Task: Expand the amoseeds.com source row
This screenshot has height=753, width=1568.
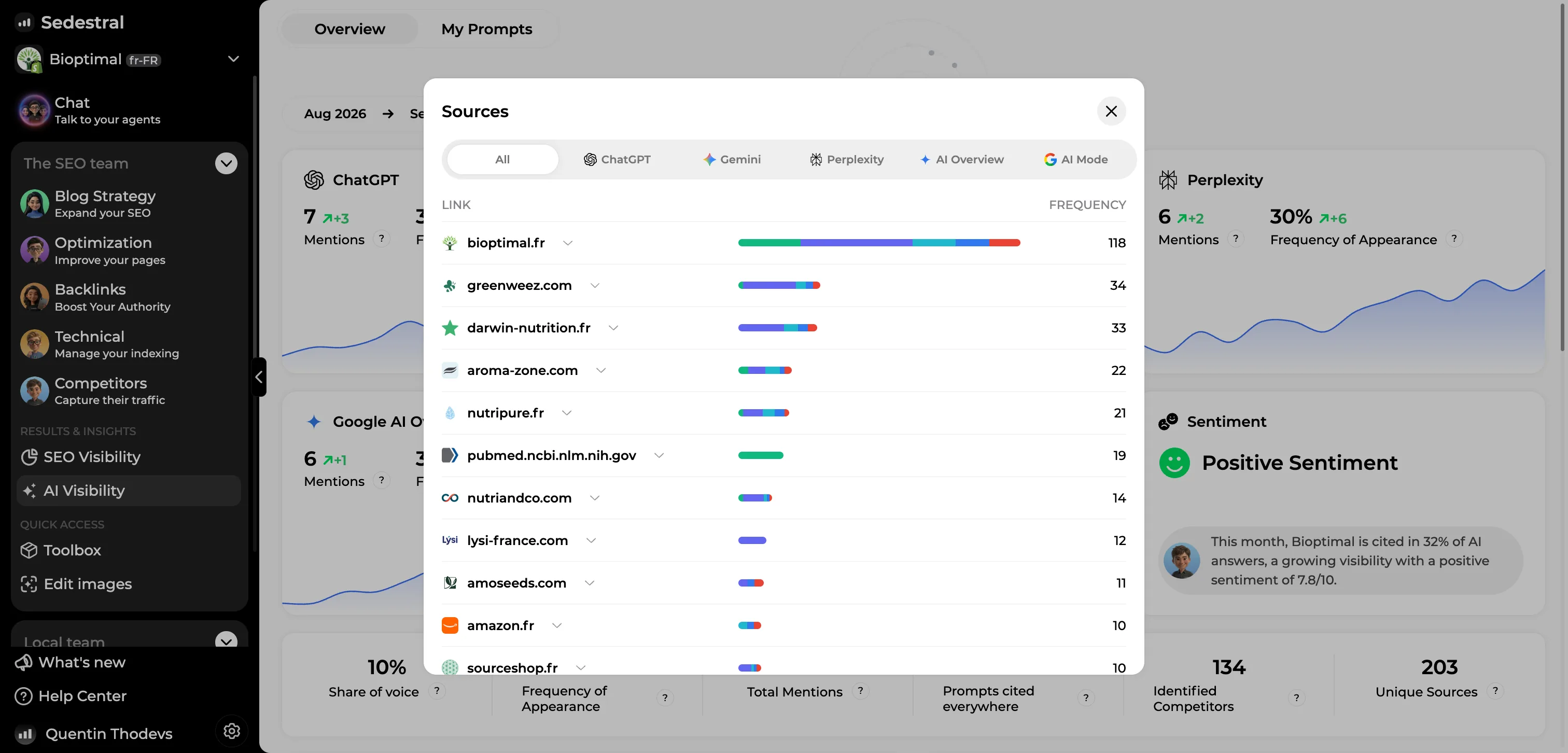Action: 589,583
